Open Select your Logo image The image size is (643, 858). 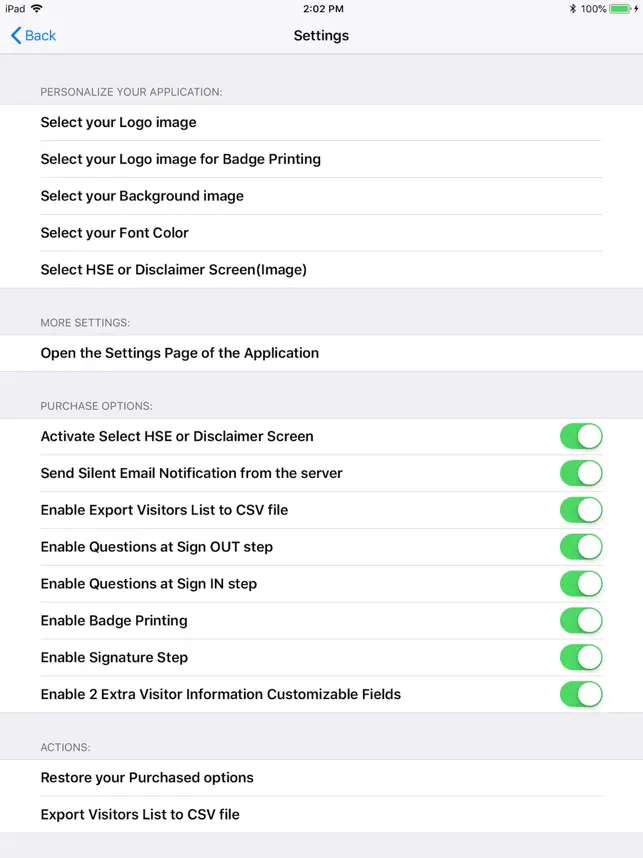click(x=321, y=123)
